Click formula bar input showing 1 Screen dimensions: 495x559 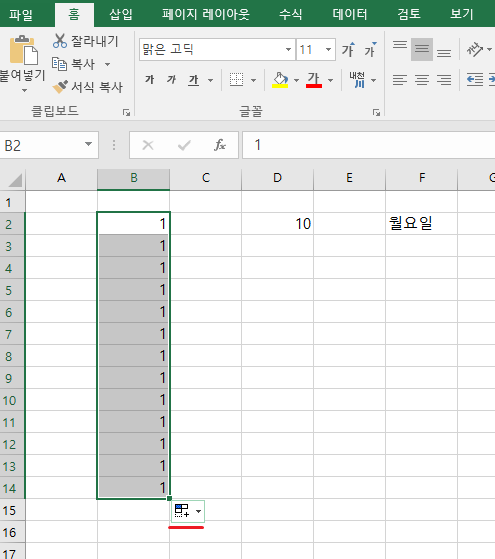369,145
